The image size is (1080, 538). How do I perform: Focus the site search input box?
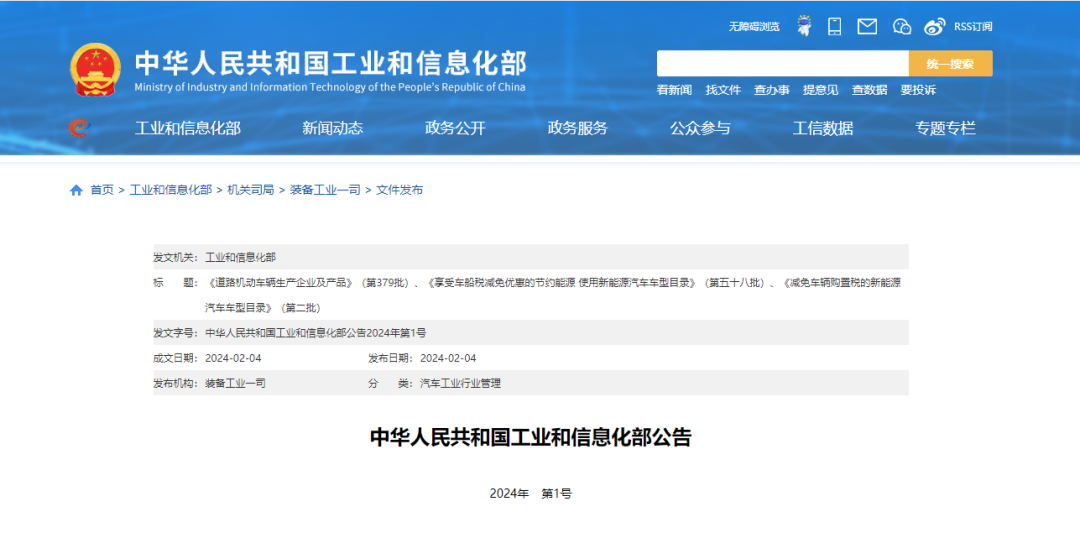[782, 63]
